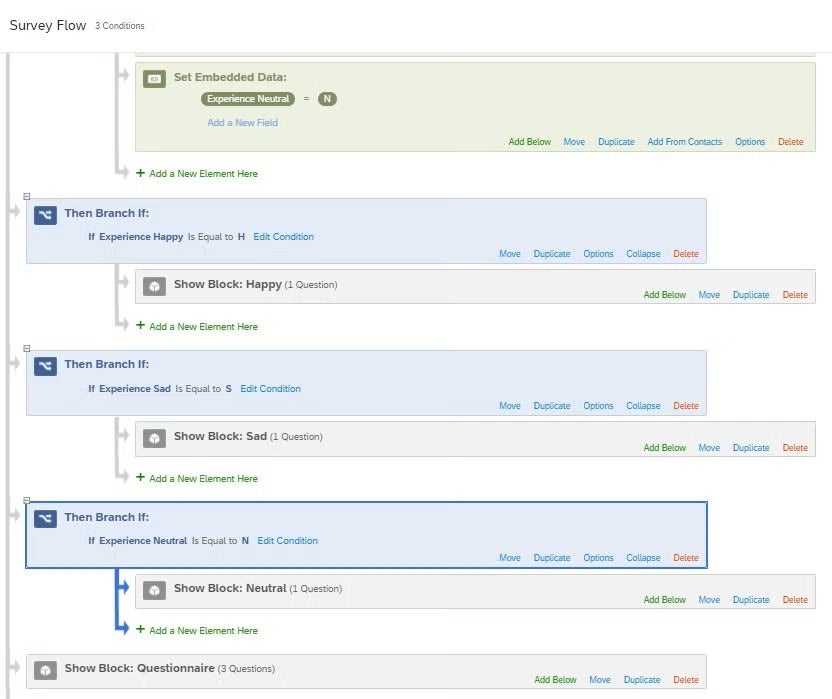Delete the Show Block: Neutral element

795,600
